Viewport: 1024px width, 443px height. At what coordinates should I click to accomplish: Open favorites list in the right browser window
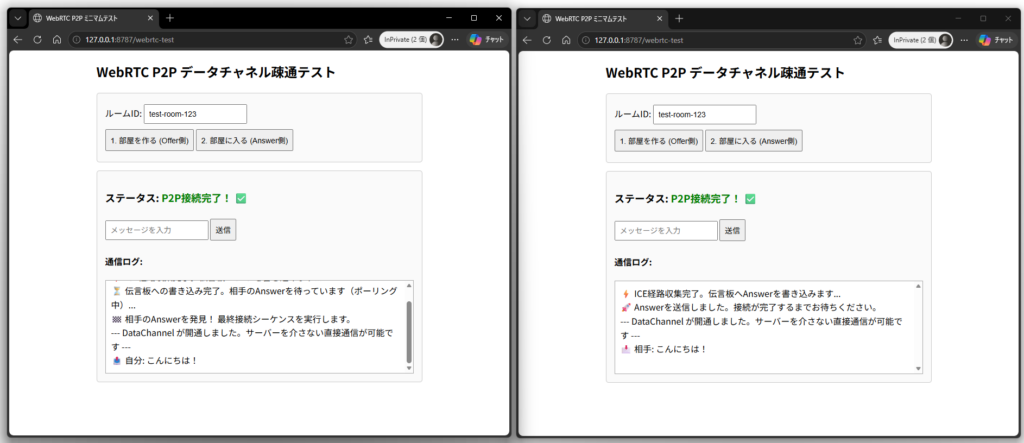coord(878,40)
